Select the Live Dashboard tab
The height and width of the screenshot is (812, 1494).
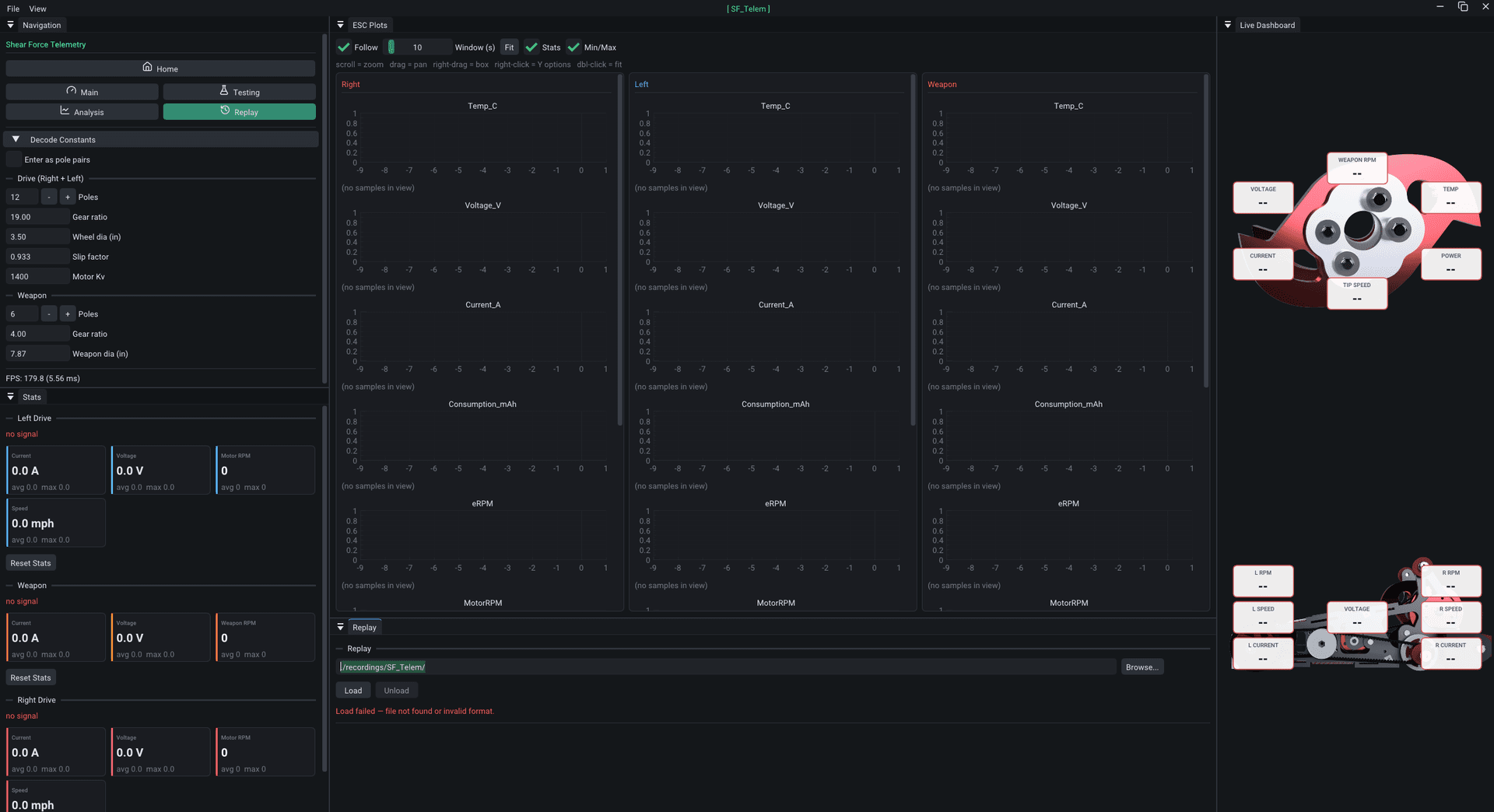pos(1267,25)
